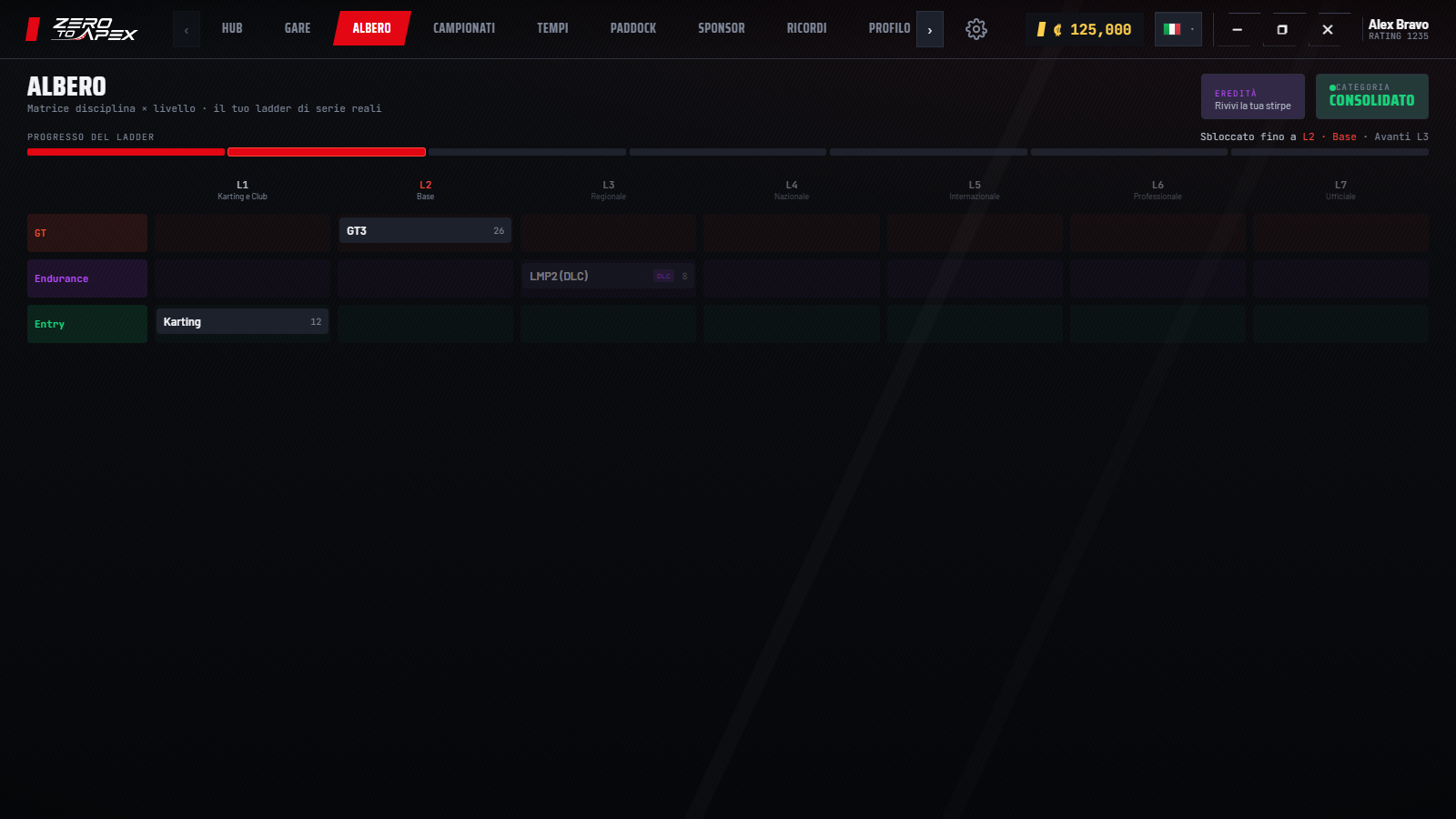Click the L7 Ufficiale column header
The height and width of the screenshot is (819, 1456).
click(1340, 190)
